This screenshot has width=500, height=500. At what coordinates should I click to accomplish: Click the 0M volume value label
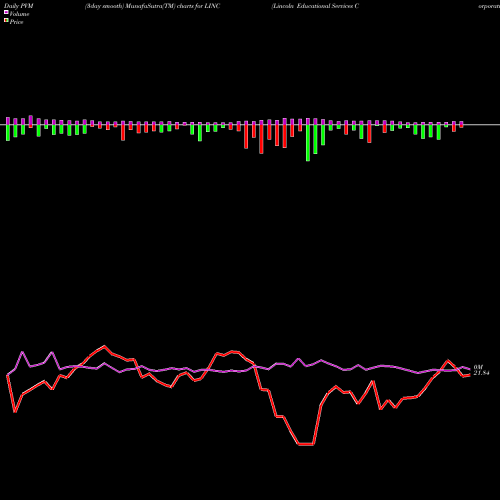pyautogui.click(x=478, y=367)
